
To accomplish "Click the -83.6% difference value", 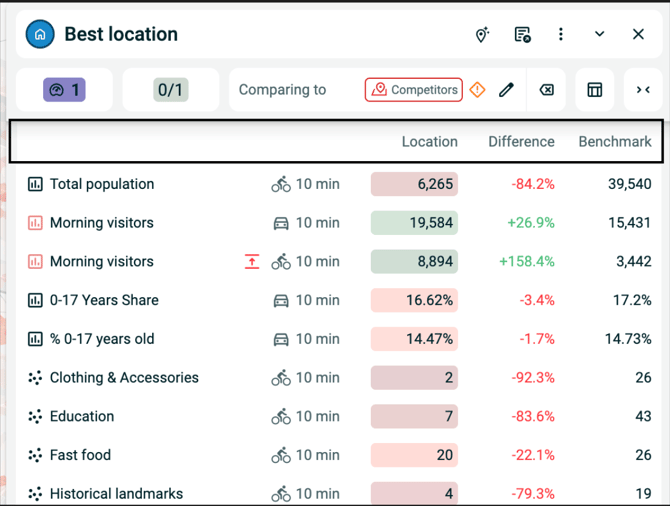I will (533, 416).
